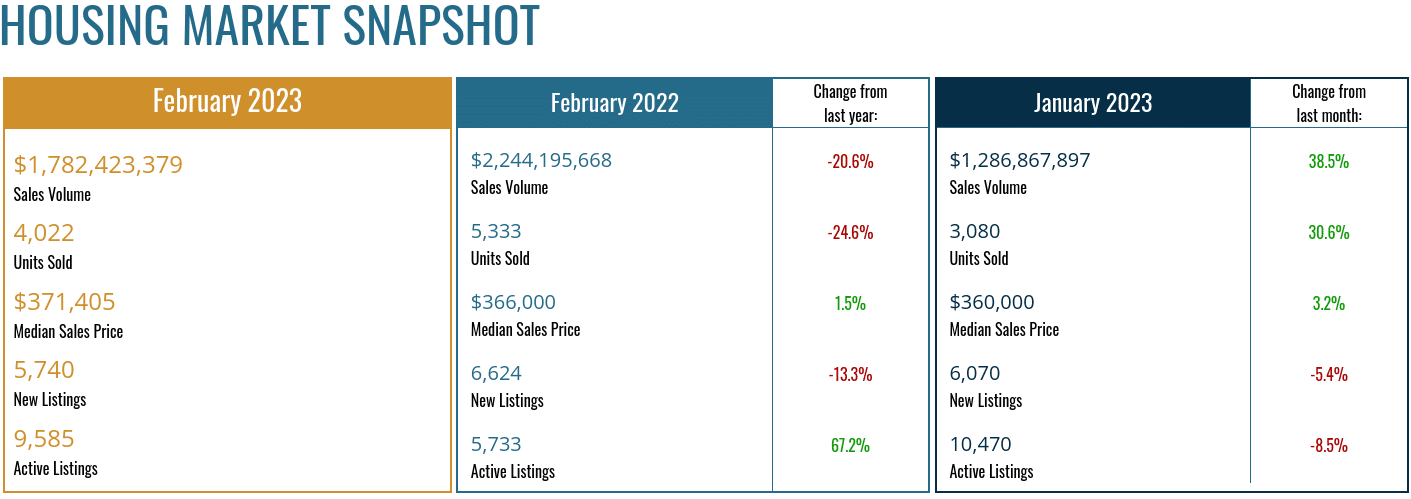This screenshot has width=1411, height=499.
Task: Select active listings value 9,585
Action: click(x=44, y=439)
